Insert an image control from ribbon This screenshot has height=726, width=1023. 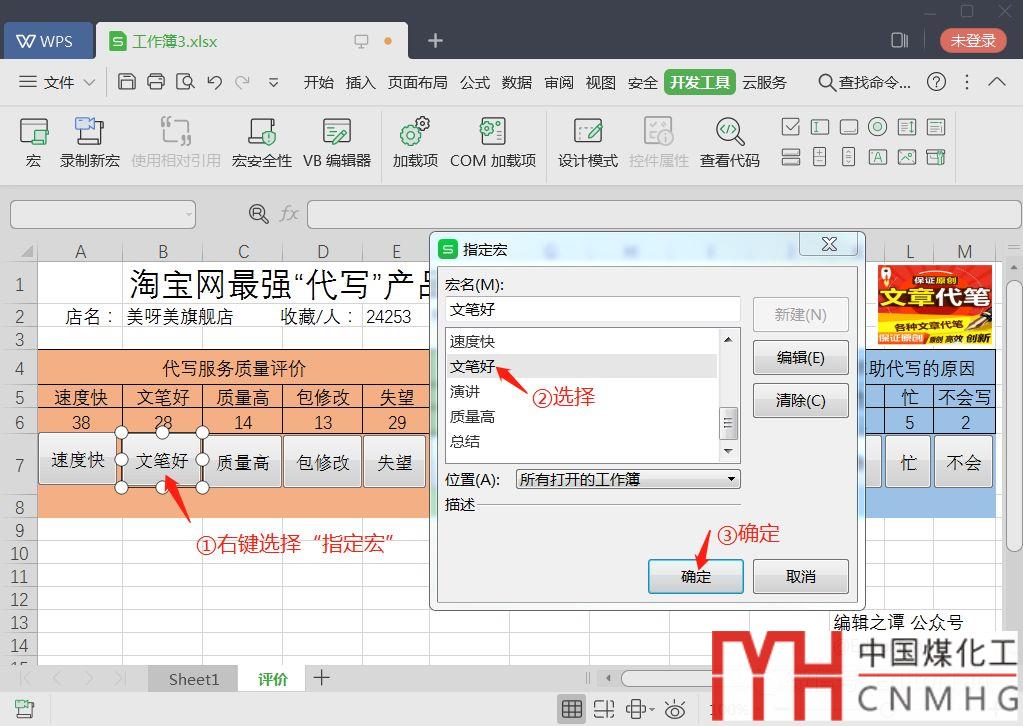(x=907, y=157)
